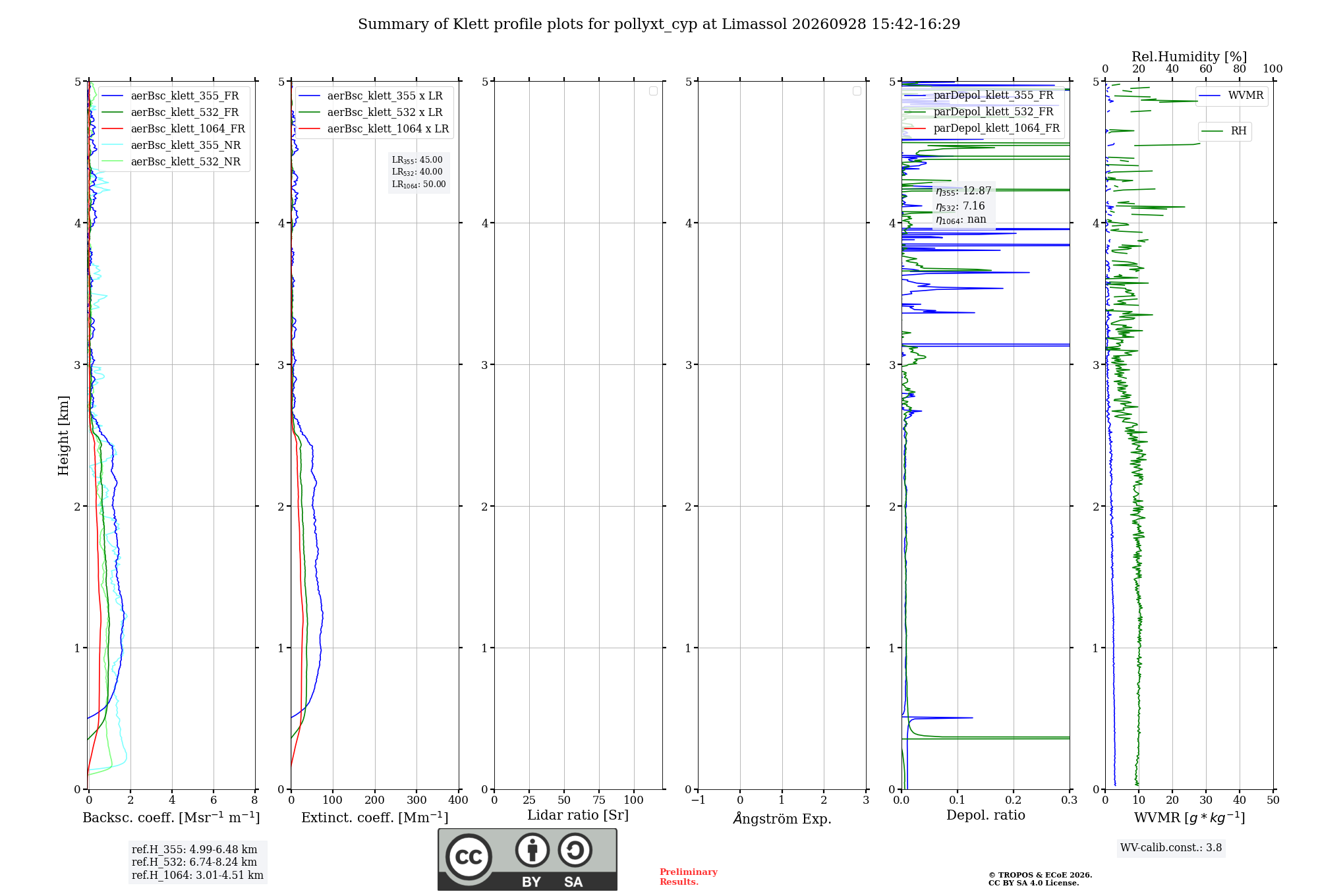Click the parDepol_klett_1064_FR legend label

coord(997,128)
